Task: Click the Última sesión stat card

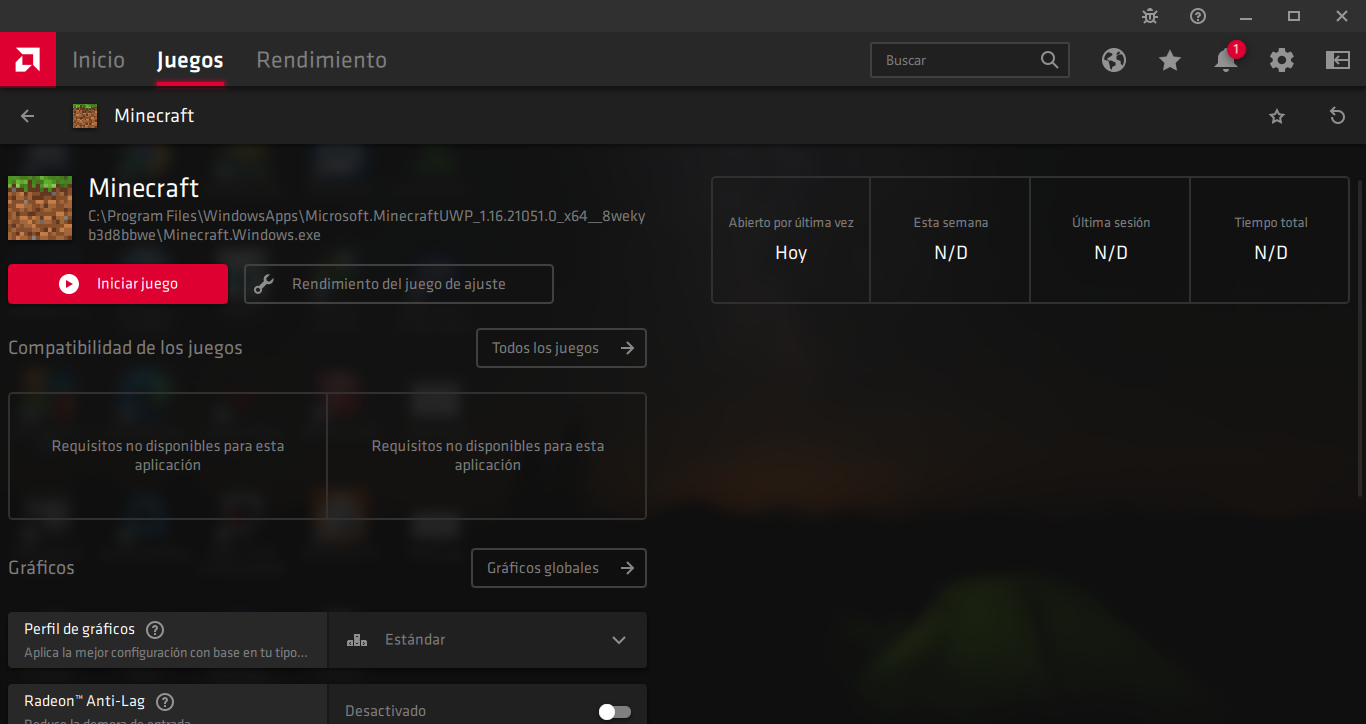Action: tap(1110, 240)
